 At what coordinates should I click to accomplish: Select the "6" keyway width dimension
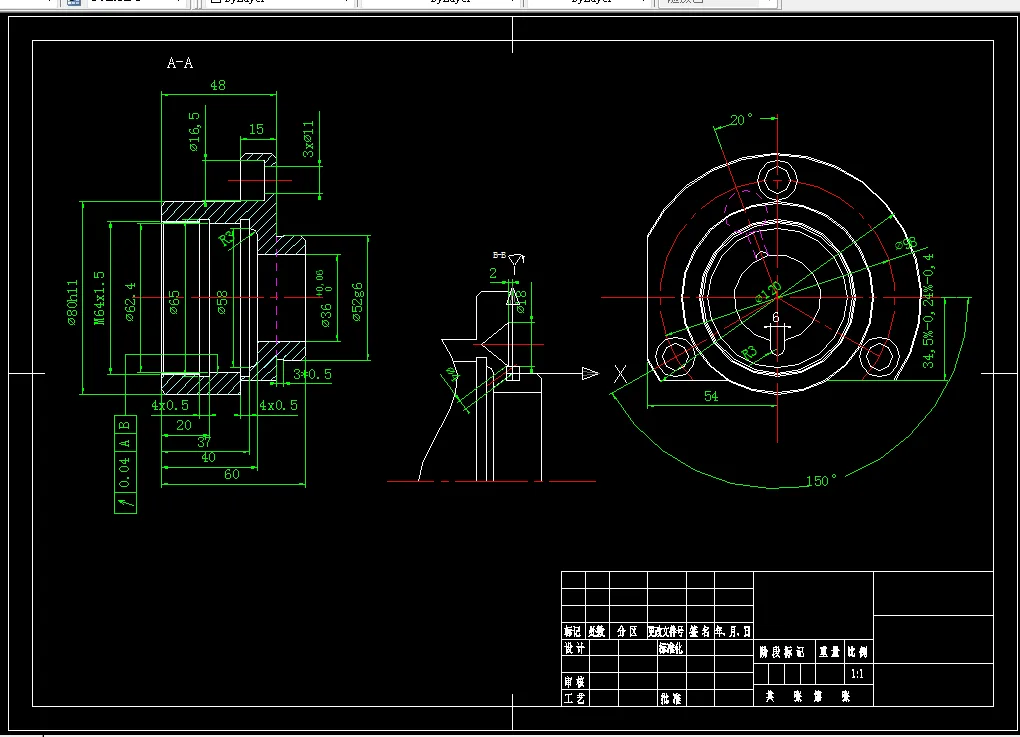(x=775, y=317)
